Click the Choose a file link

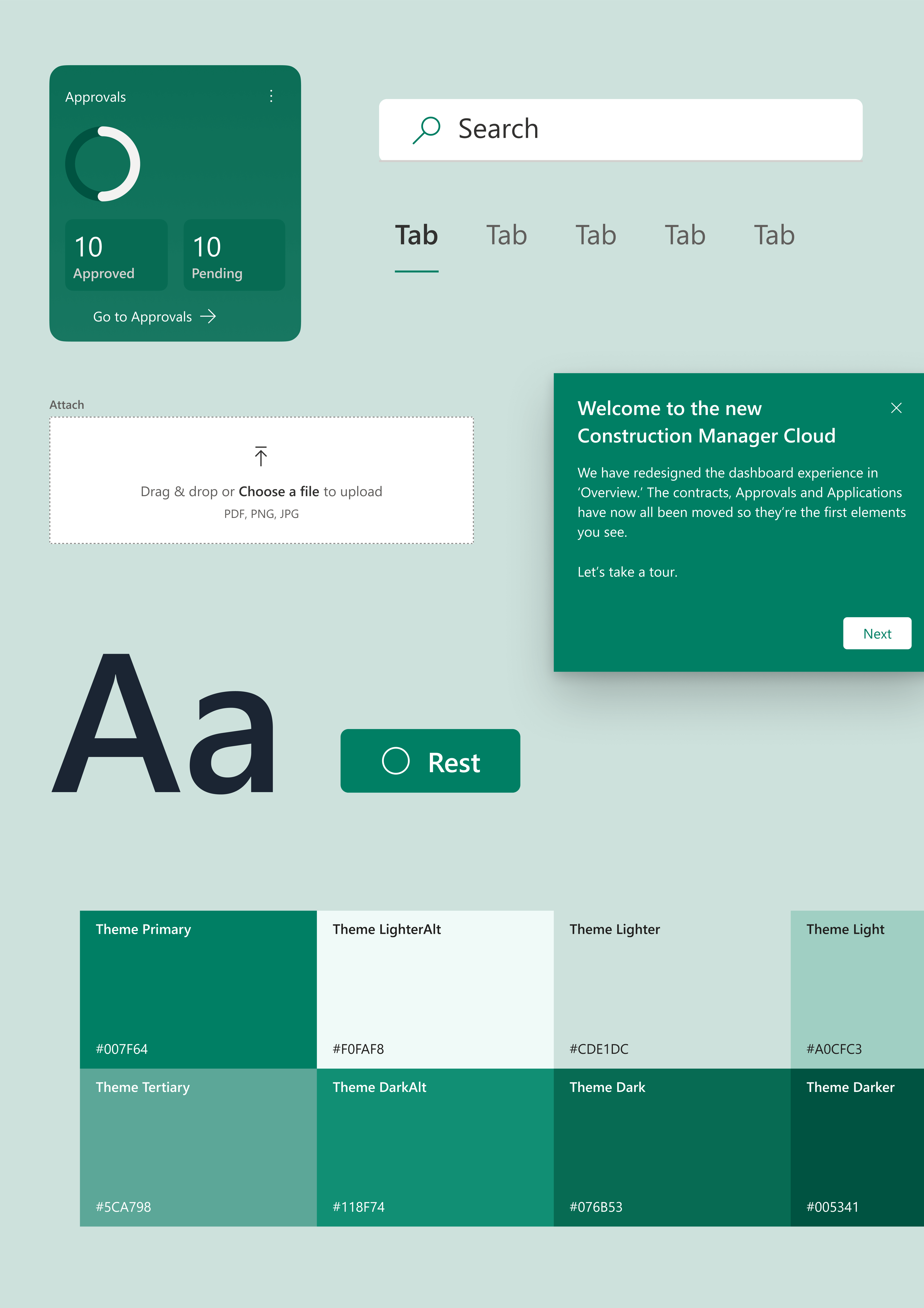[x=279, y=492]
